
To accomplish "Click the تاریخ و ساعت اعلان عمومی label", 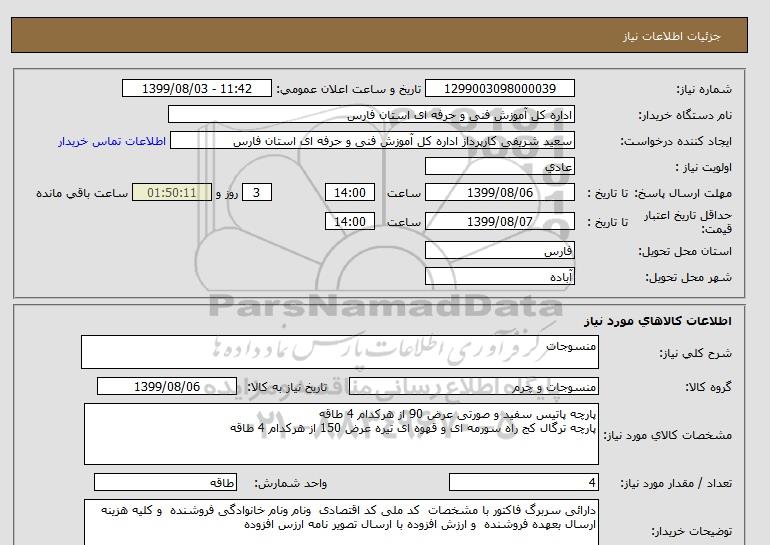I will (349, 89).
